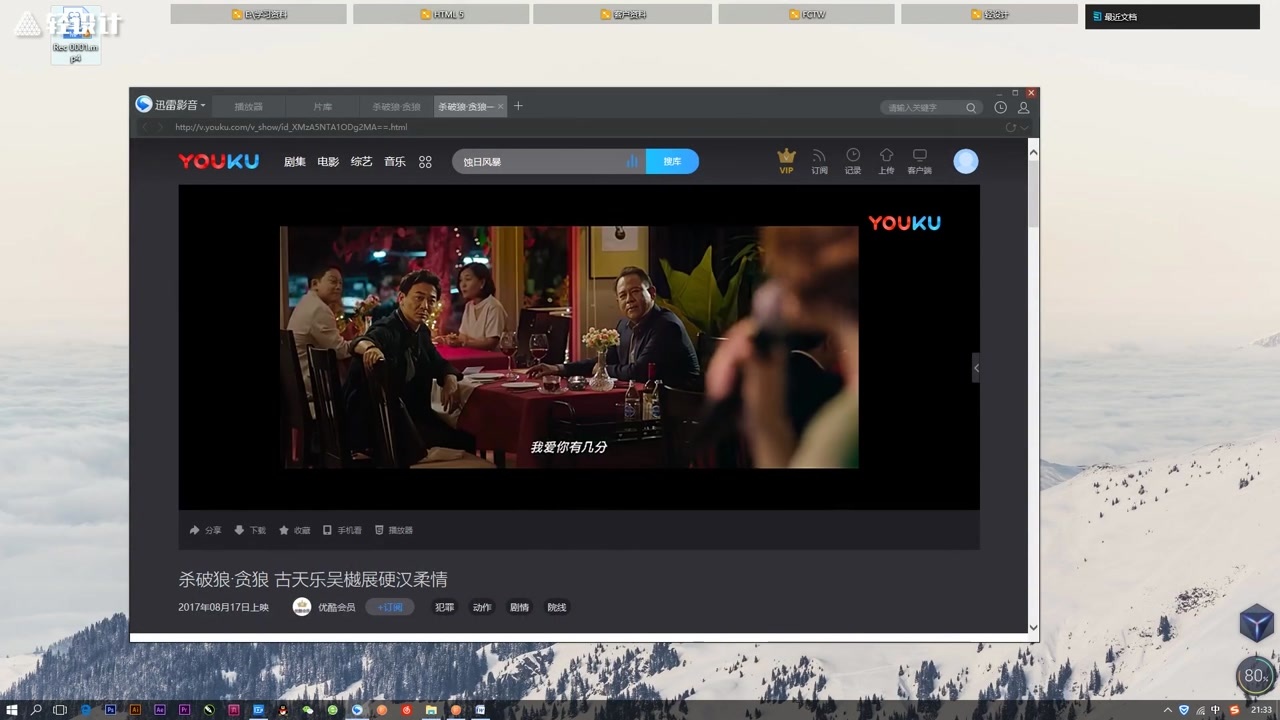
Task: Expand more channels four-circle icon
Action: click(x=425, y=162)
